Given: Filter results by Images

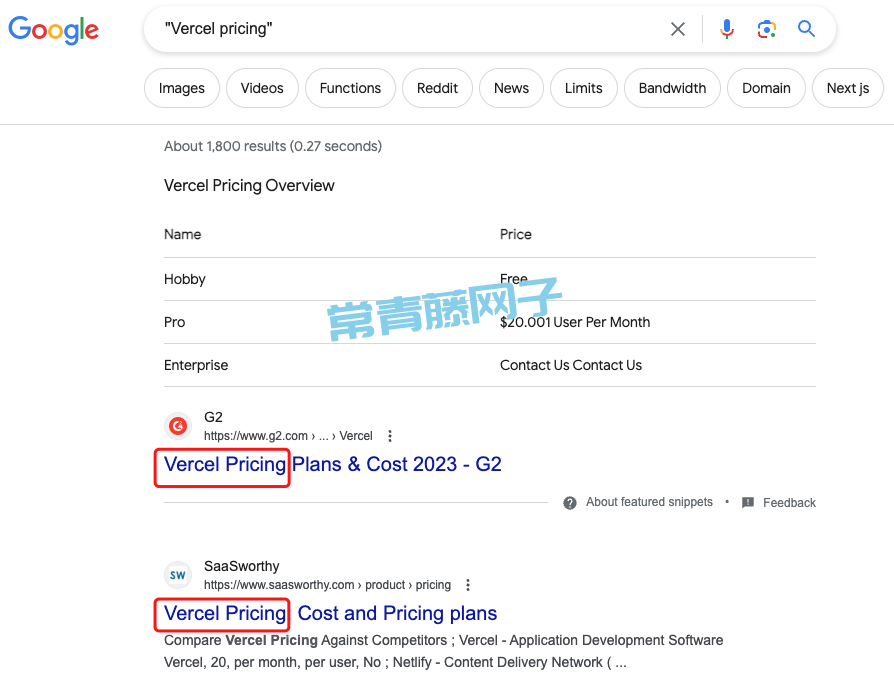Looking at the screenshot, I should coord(182,88).
